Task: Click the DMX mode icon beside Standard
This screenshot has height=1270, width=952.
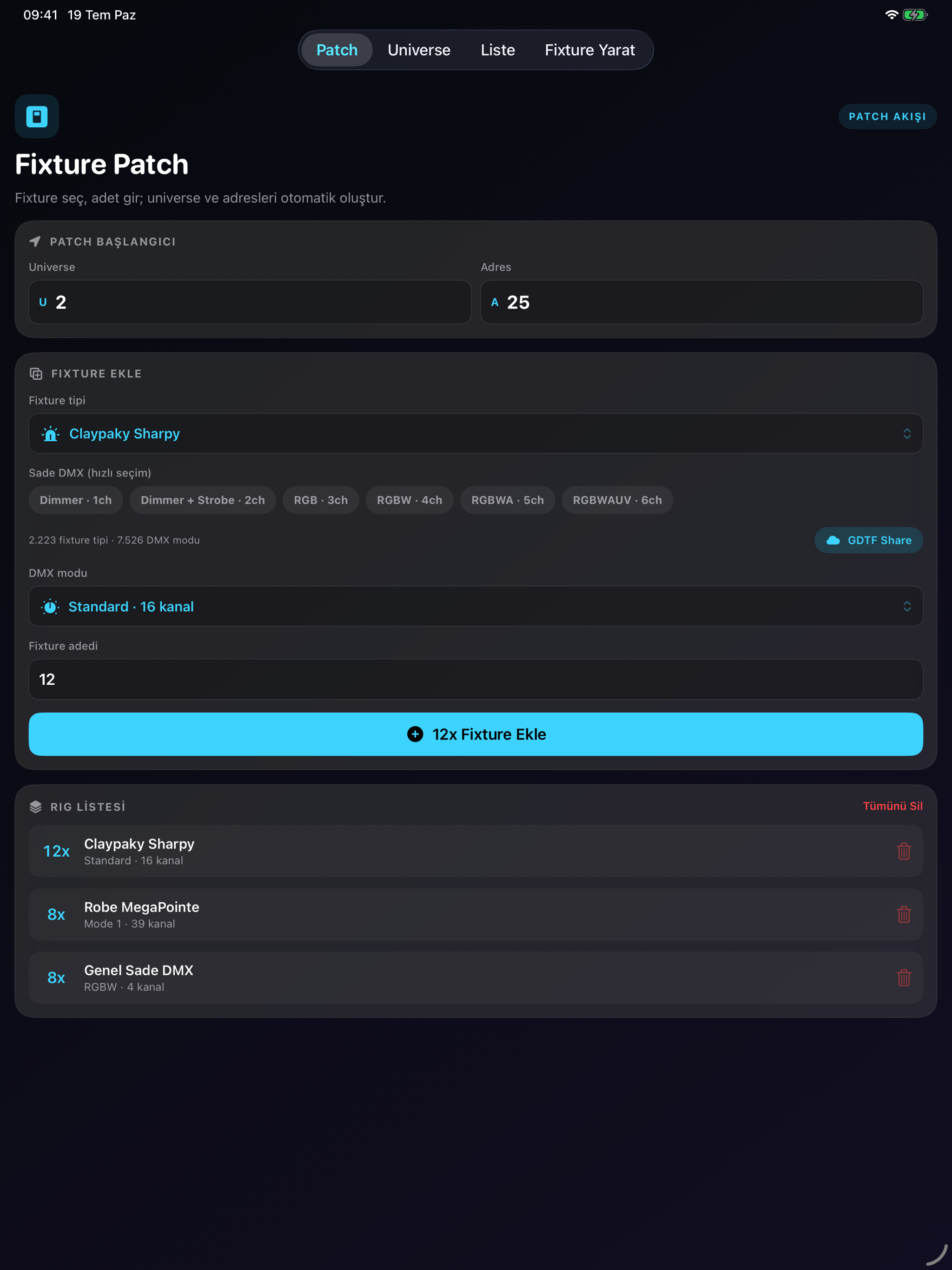Action: coord(51,606)
